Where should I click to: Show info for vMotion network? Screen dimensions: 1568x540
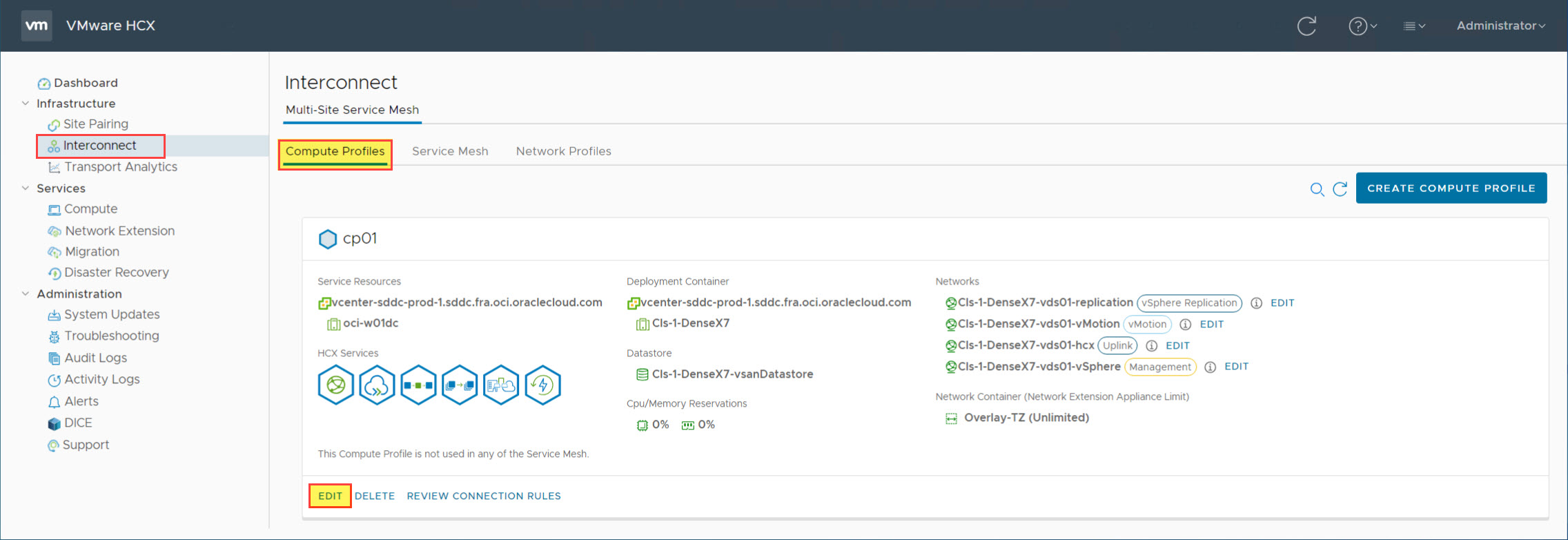pyautogui.click(x=1185, y=325)
